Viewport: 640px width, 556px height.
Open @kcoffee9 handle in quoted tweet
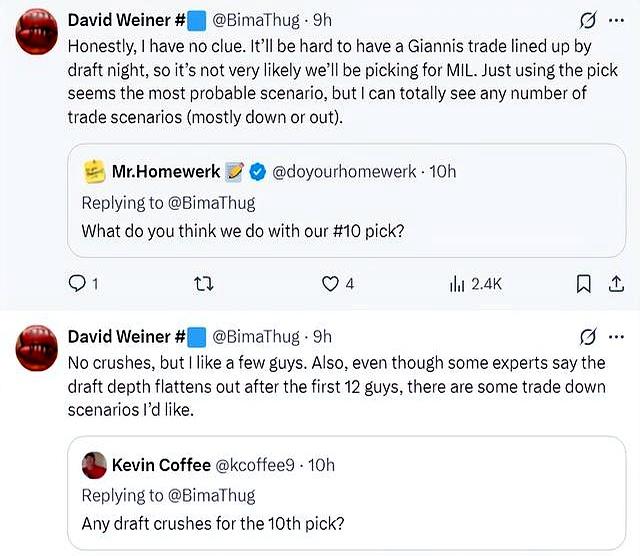pyautogui.click(x=254, y=465)
